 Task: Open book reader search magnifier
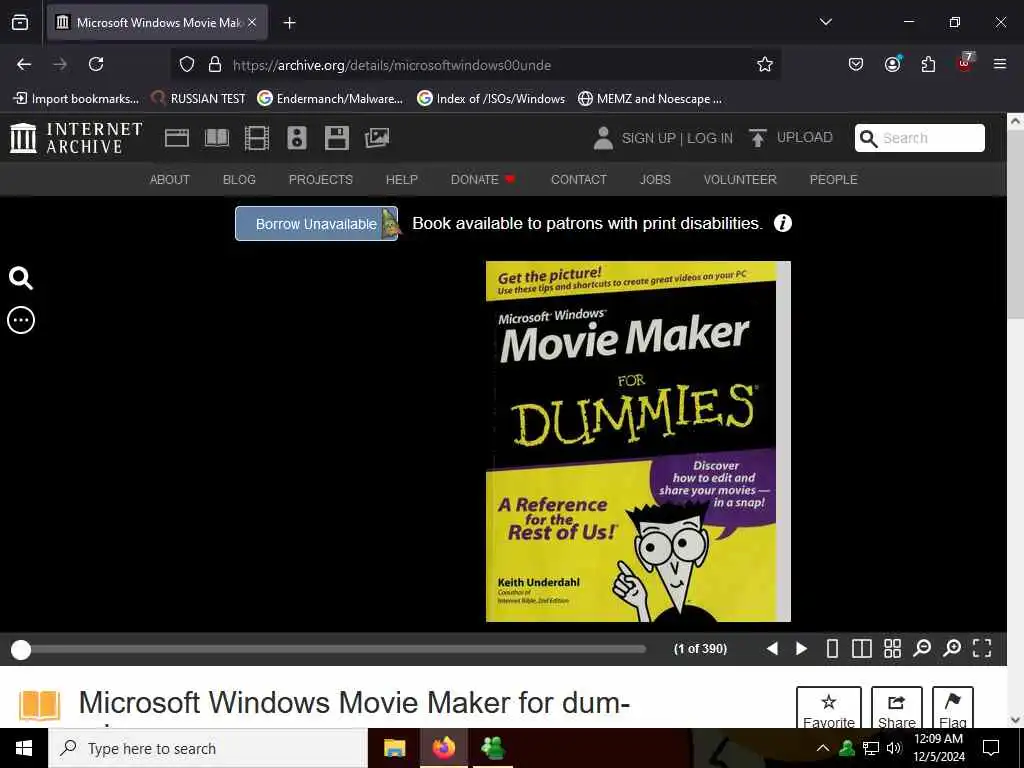coord(21,278)
